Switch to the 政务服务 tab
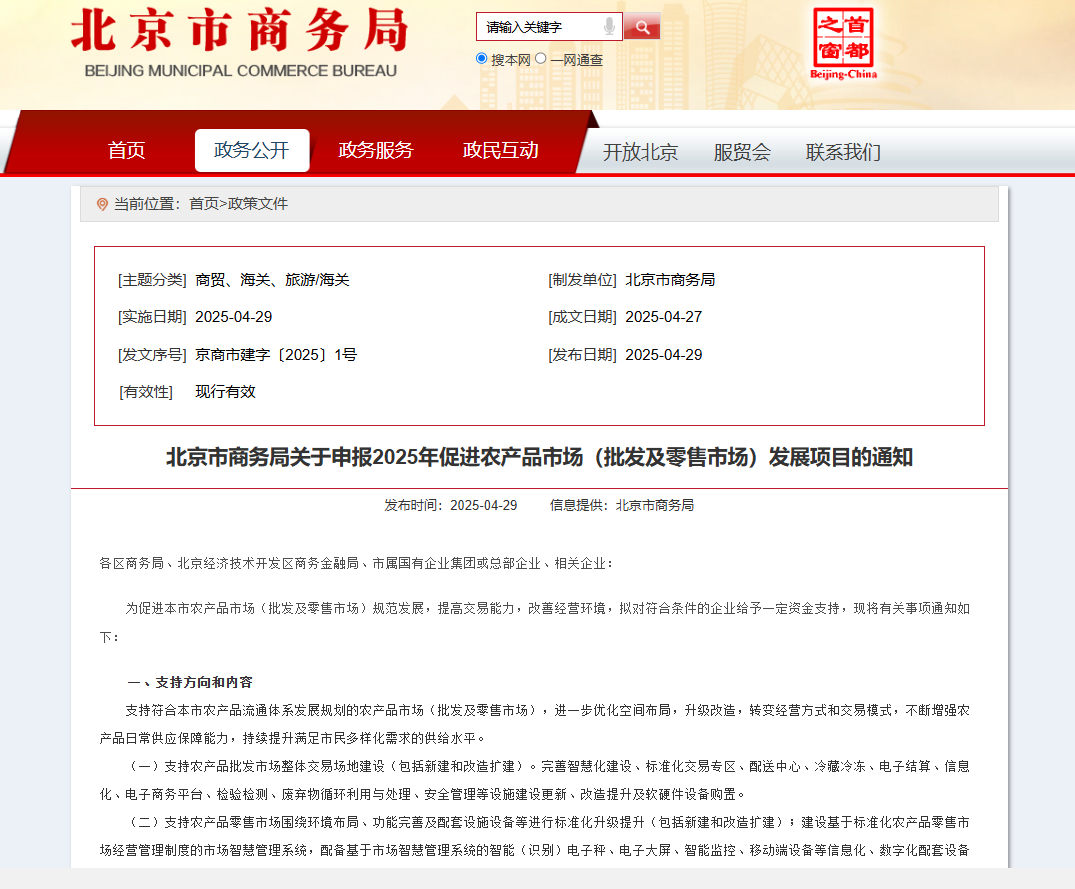1075x889 pixels. pos(376,151)
